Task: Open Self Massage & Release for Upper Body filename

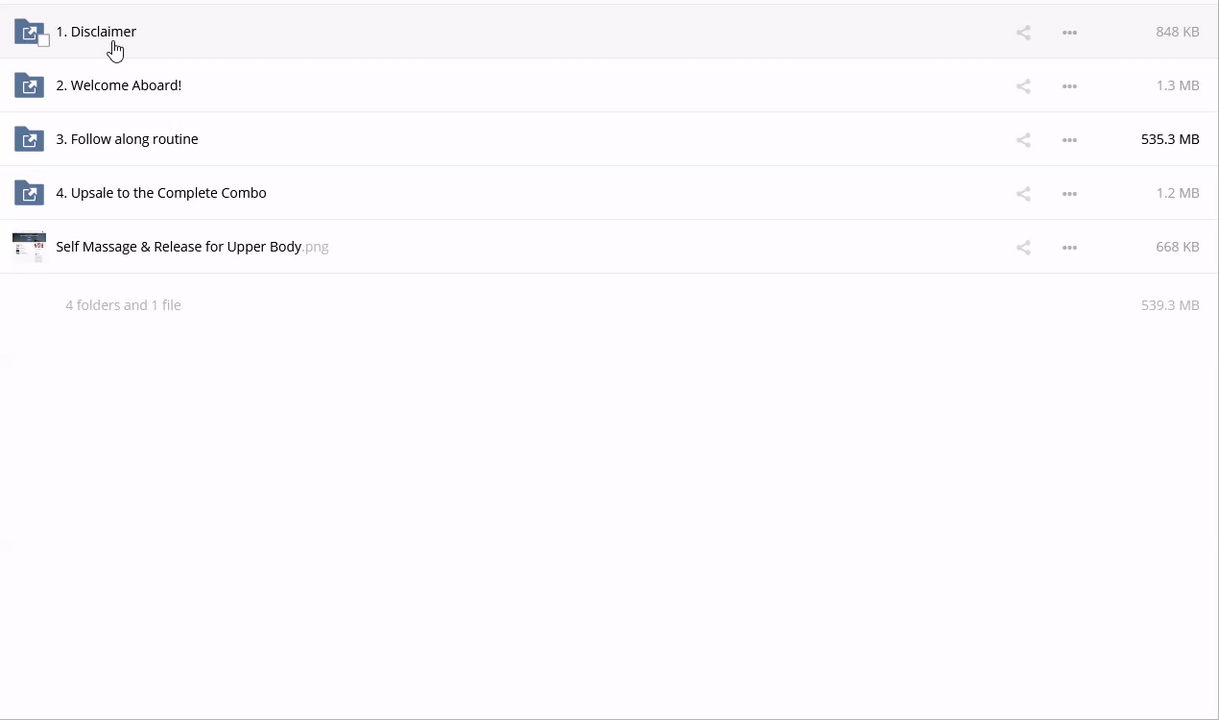Action: 179,247
